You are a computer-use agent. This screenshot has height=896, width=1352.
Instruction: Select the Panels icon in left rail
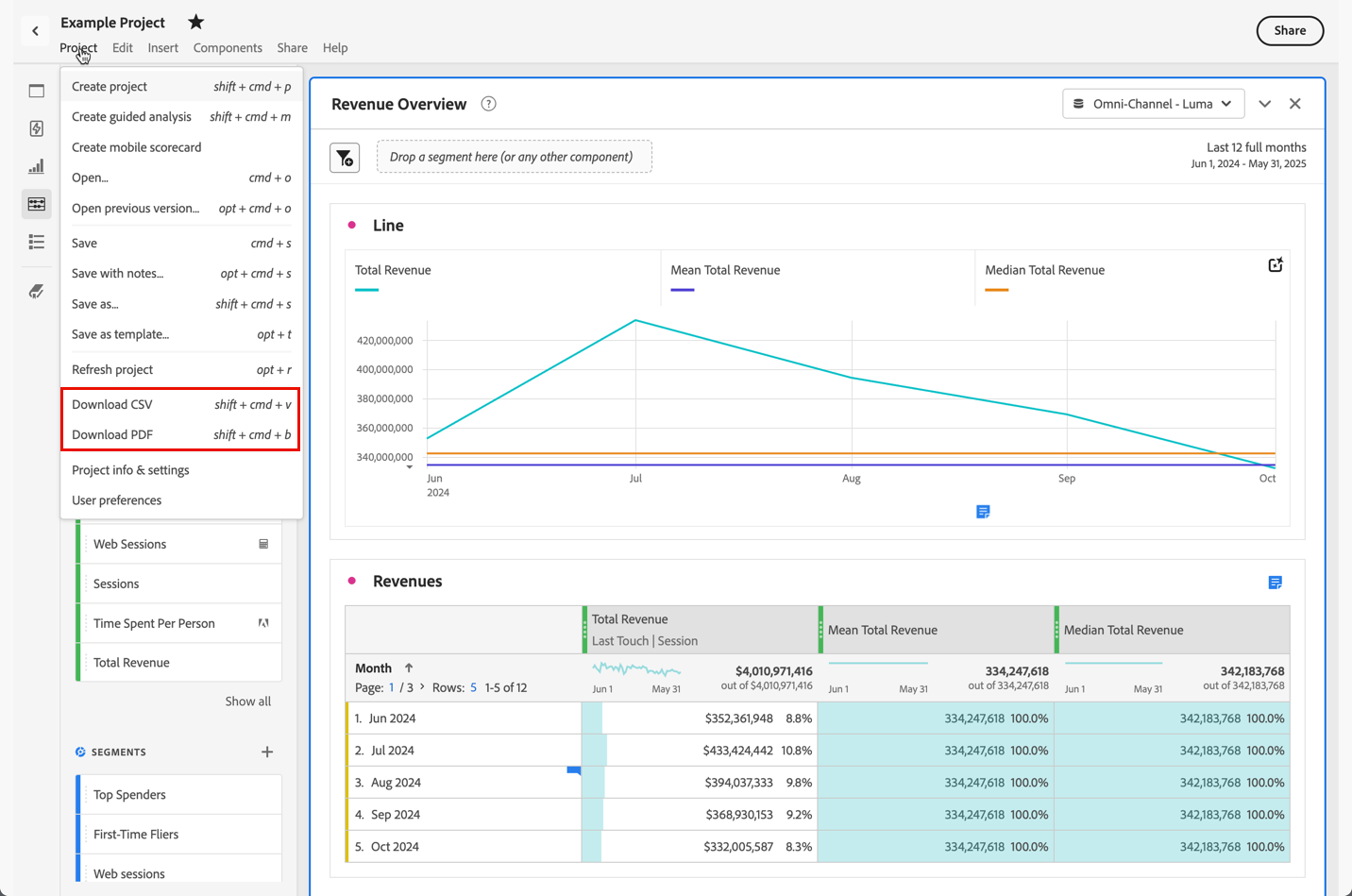37,92
